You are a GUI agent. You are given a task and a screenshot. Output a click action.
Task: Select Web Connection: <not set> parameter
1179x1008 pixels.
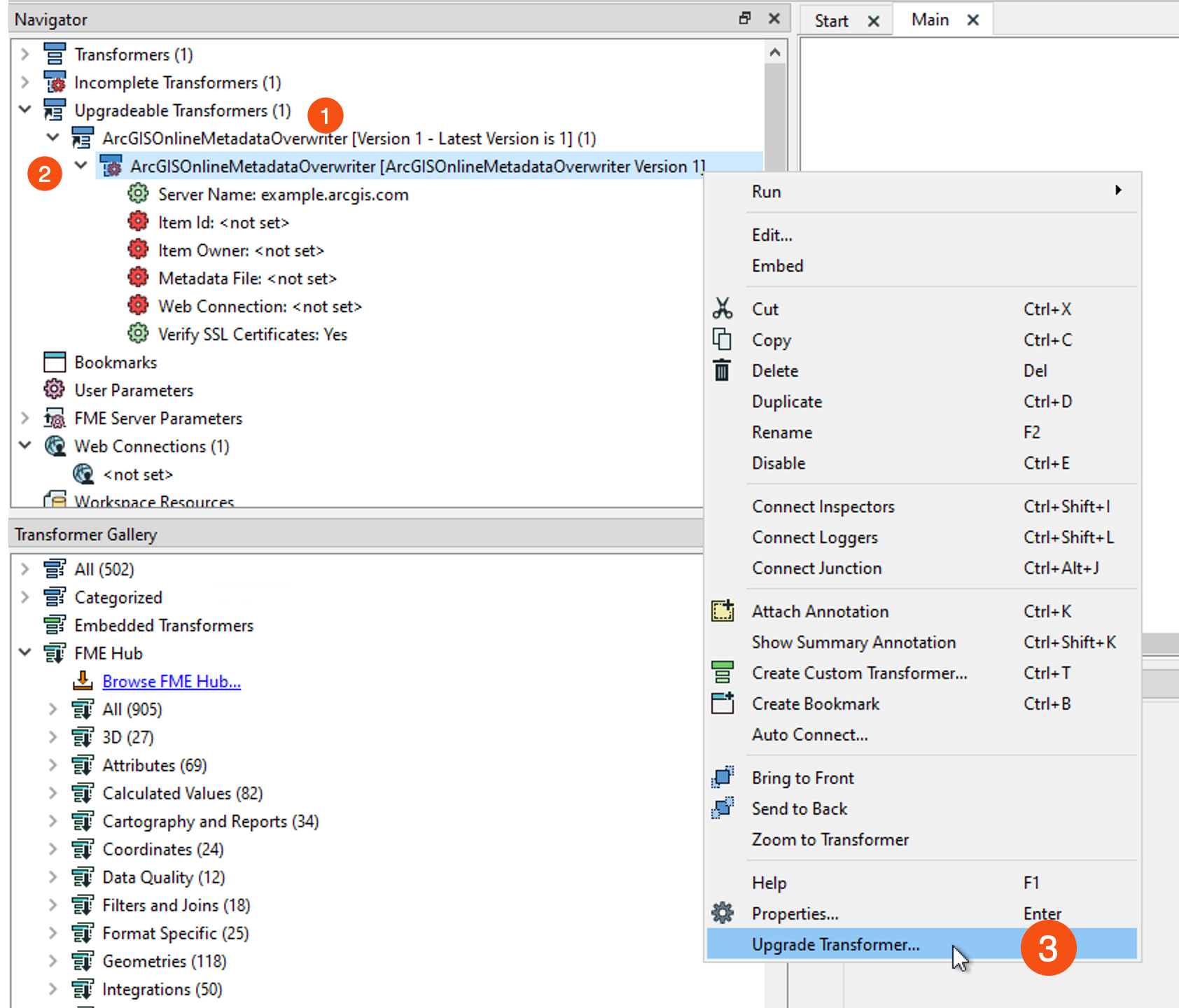260,307
